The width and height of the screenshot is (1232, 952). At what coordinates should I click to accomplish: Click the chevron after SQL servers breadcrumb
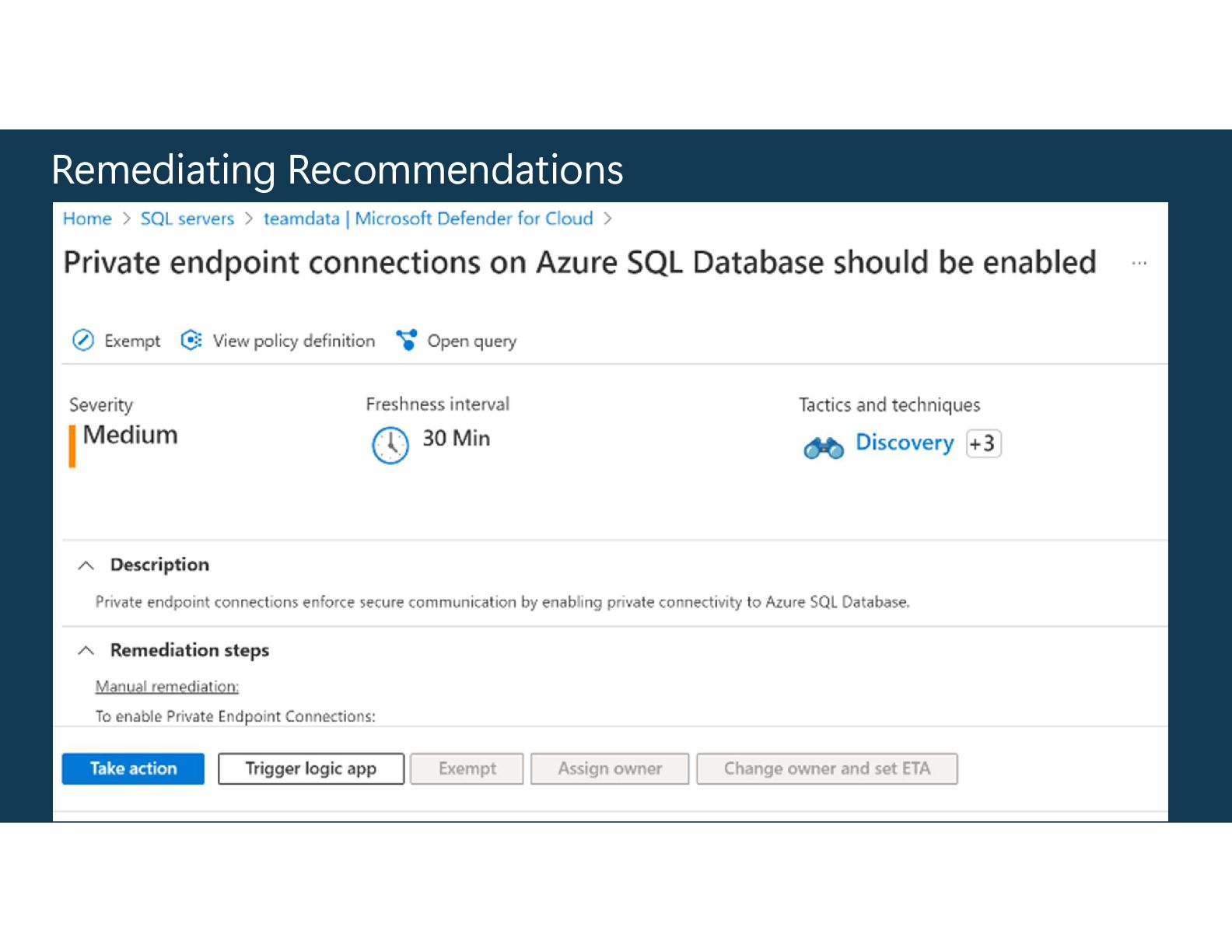coord(249,219)
